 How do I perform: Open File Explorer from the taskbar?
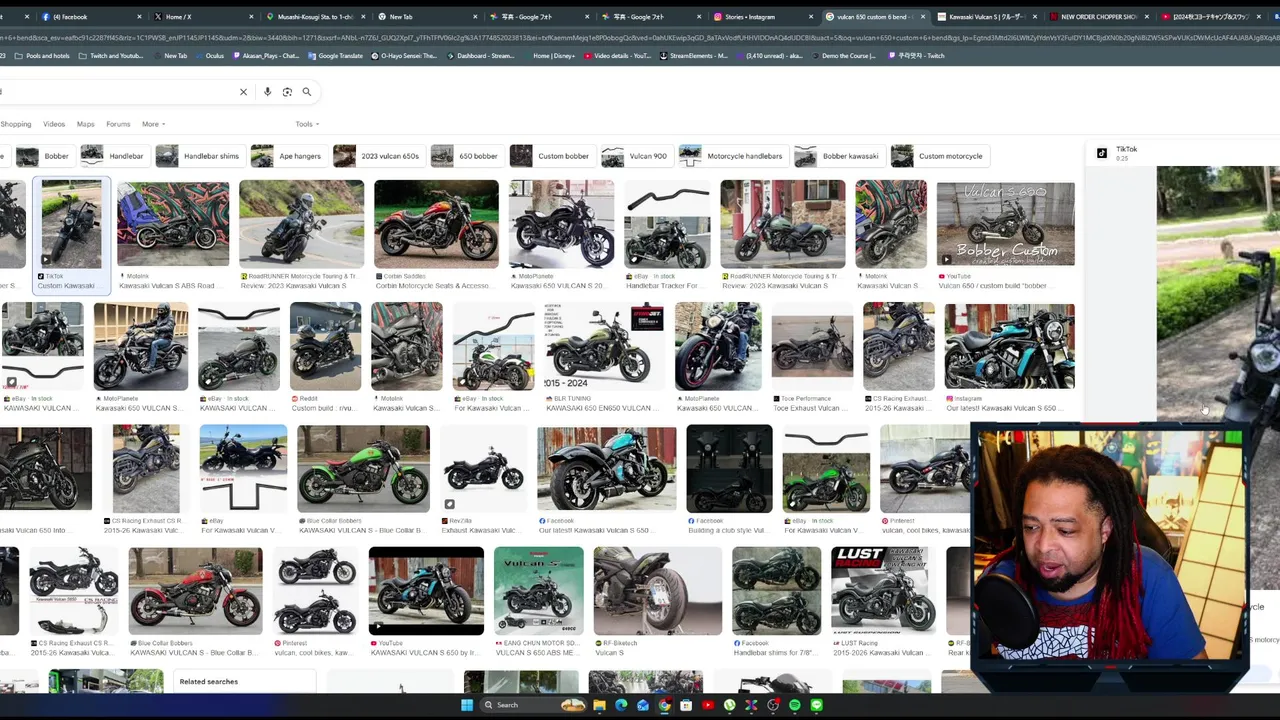(x=599, y=705)
